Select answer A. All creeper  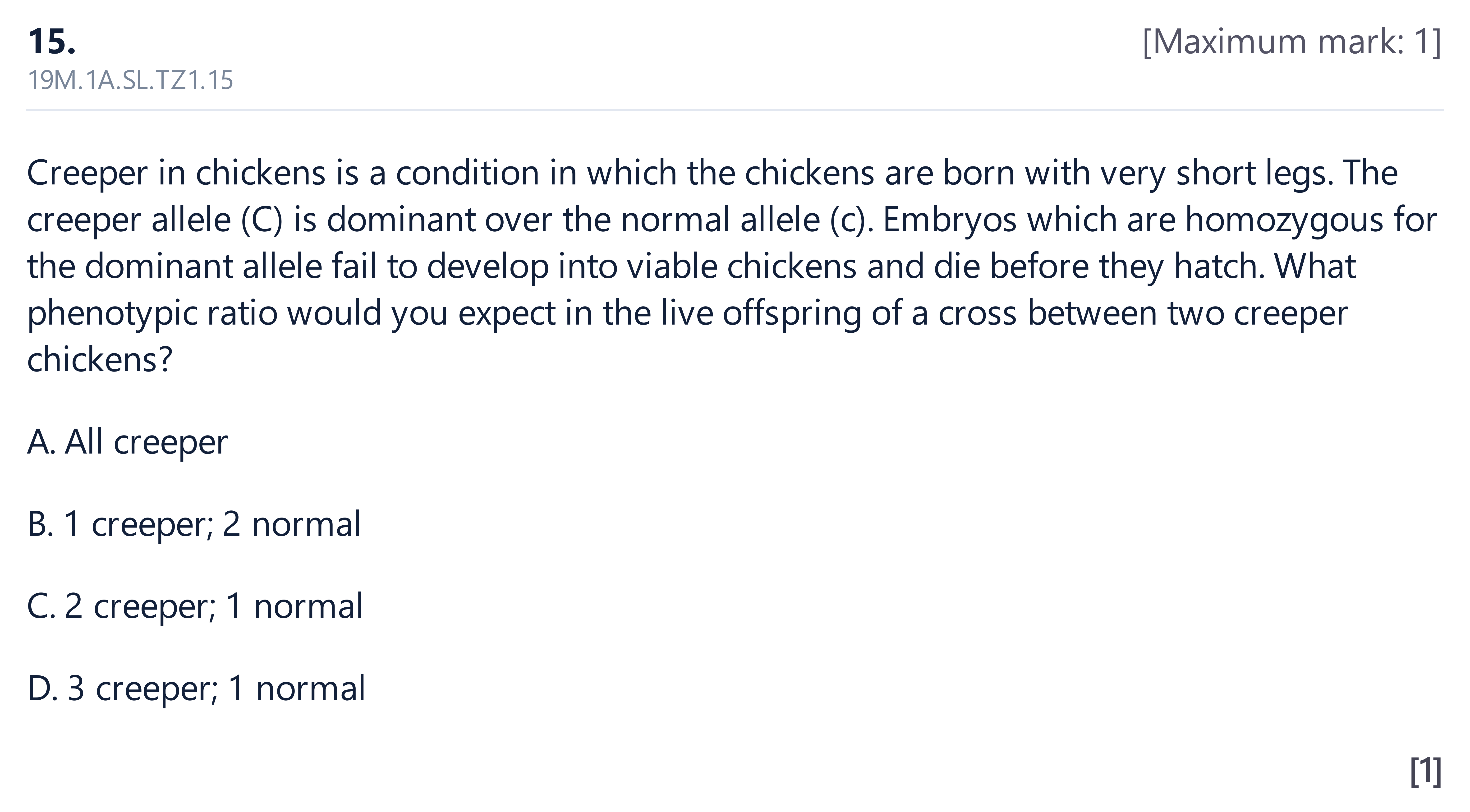coord(127,442)
